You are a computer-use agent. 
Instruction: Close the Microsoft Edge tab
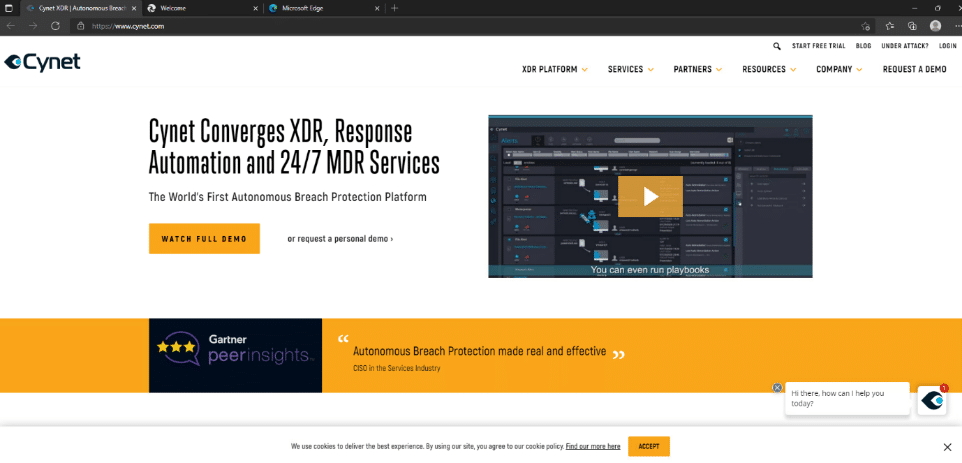click(x=376, y=8)
